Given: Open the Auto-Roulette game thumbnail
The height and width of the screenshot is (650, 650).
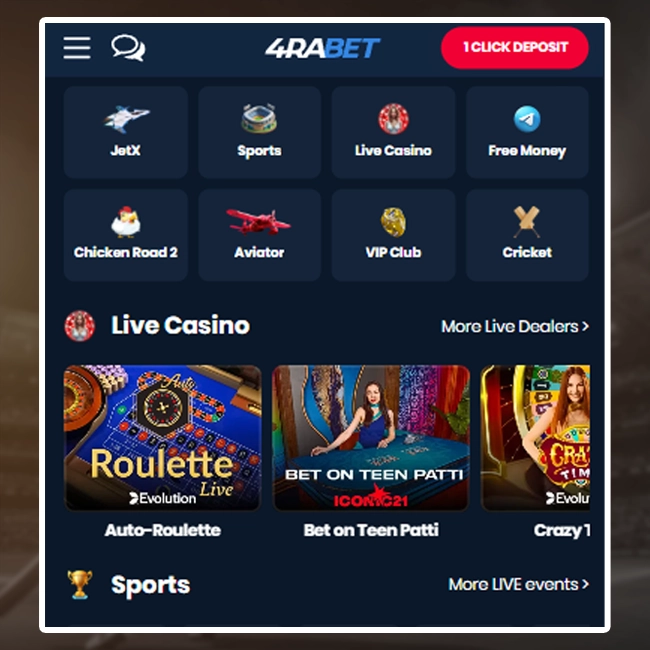Looking at the screenshot, I should coord(162,438).
